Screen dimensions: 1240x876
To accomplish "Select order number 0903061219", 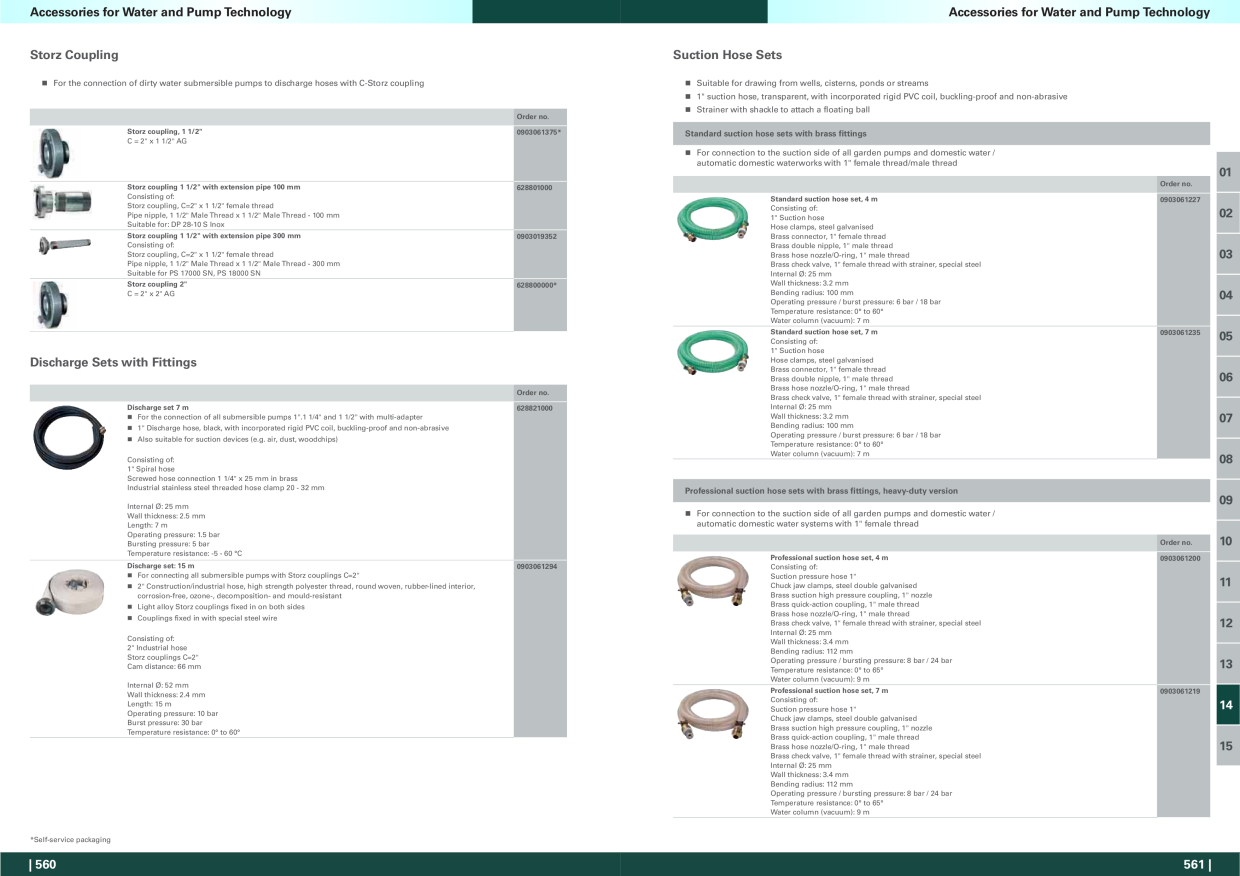I will (1180, 691).
